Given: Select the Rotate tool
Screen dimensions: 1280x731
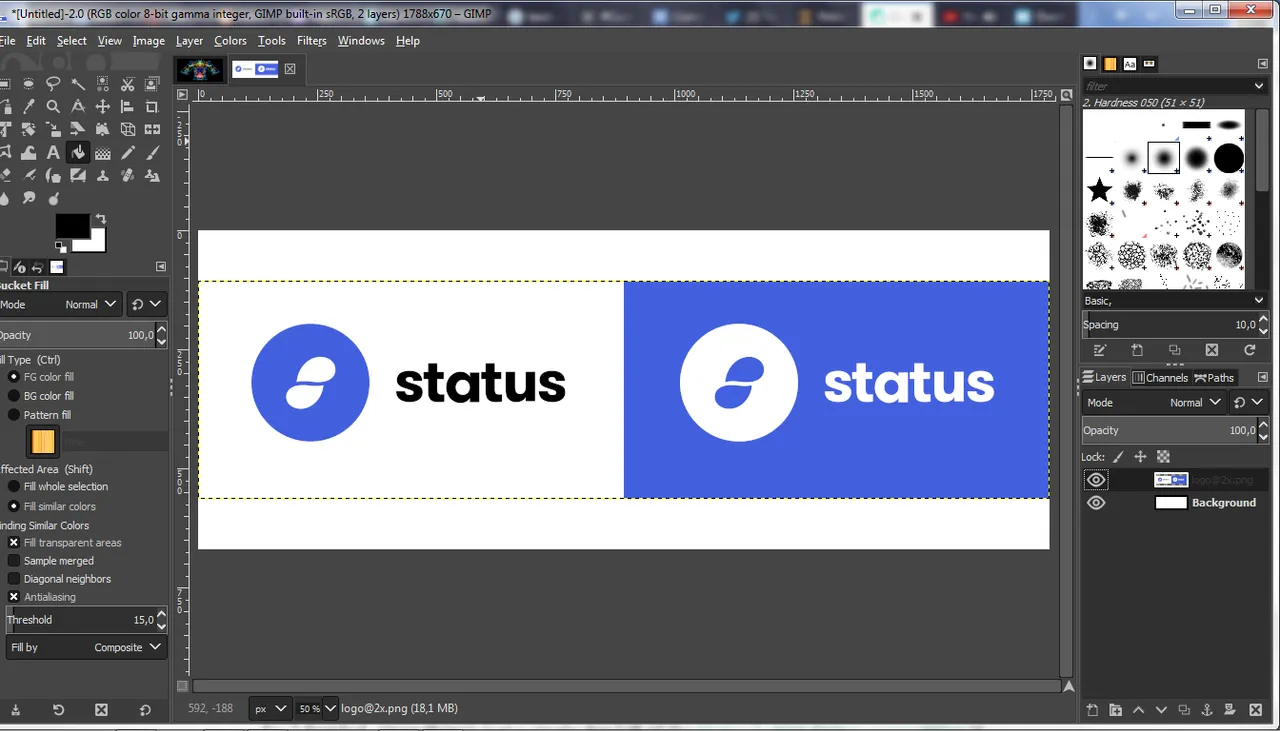Looking at the screenshot, I should click(28, 129).
